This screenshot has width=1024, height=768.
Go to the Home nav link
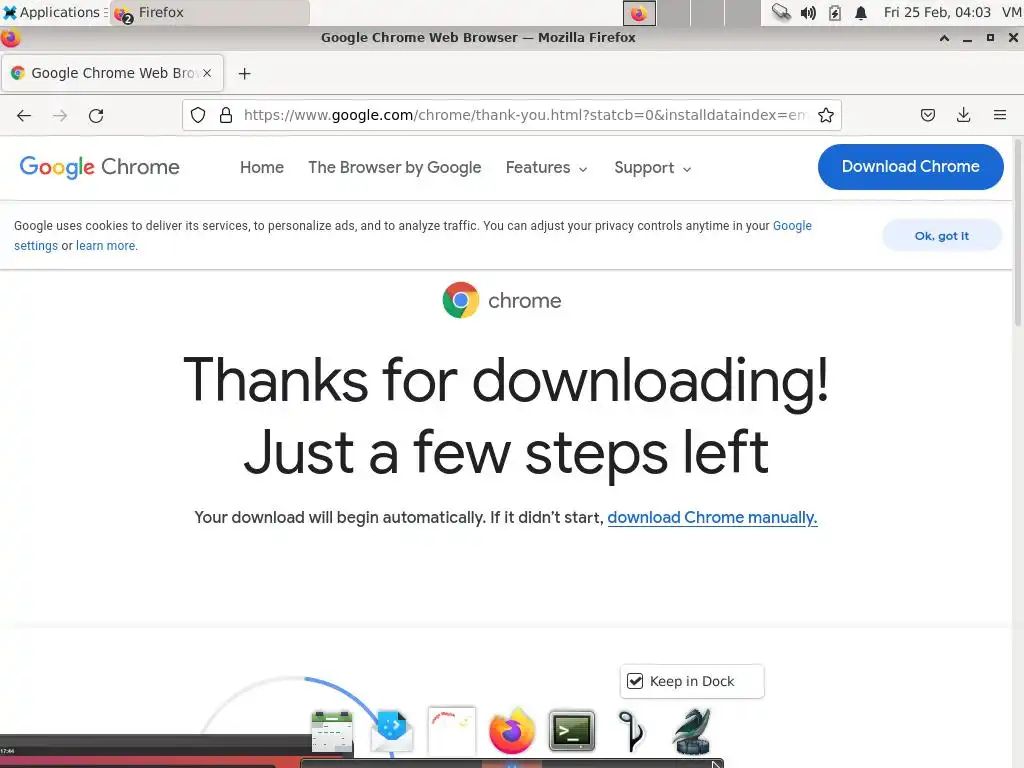point(262,168)
